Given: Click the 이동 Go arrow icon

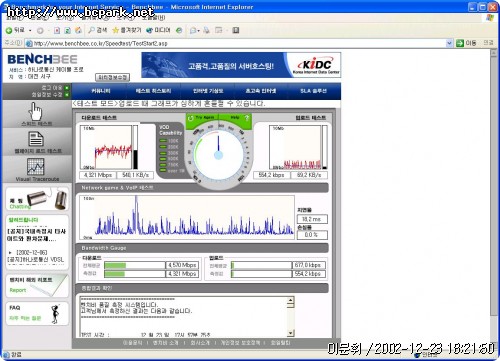Looking at the screenshot, I should click(460, 43).
